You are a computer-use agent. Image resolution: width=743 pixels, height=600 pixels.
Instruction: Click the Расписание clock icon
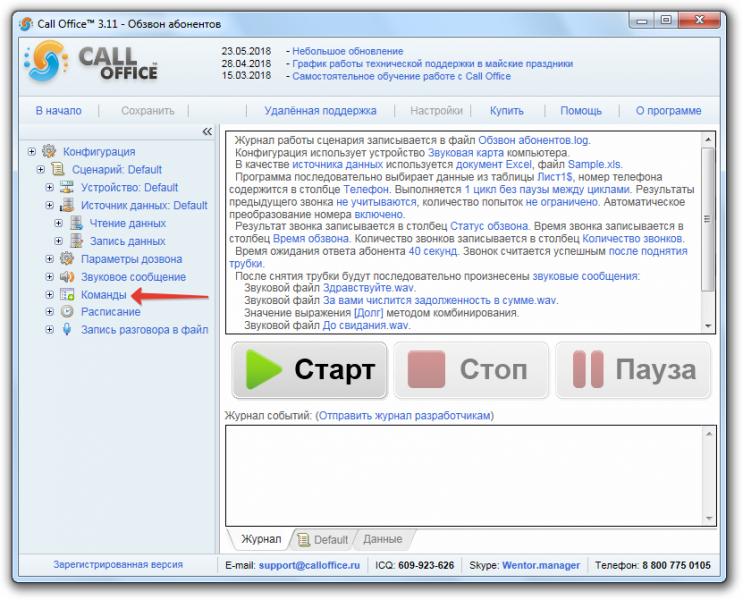pos(67,312)
